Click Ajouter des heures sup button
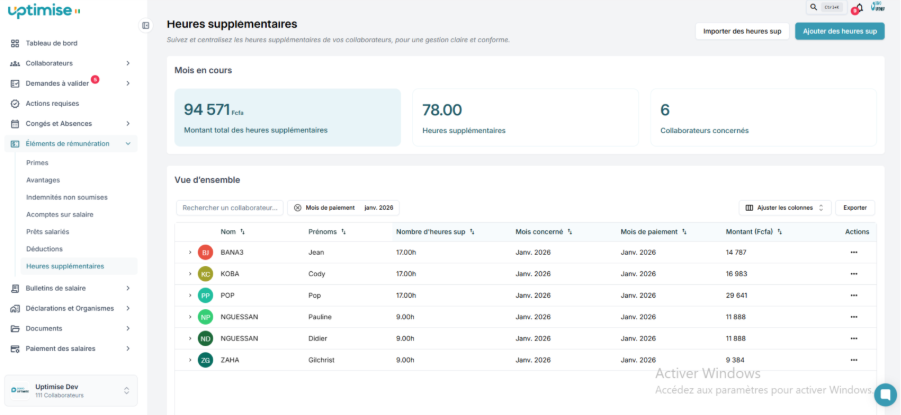 839,31
